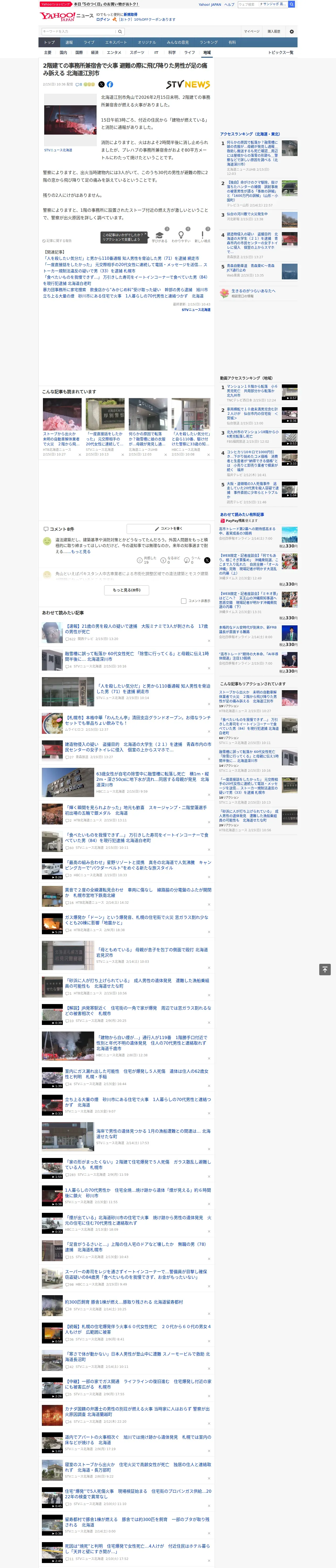Screen dimensions: 336x1568
Task: Click もっと見る(8件) comments button
Action: (x=127, y=590)
